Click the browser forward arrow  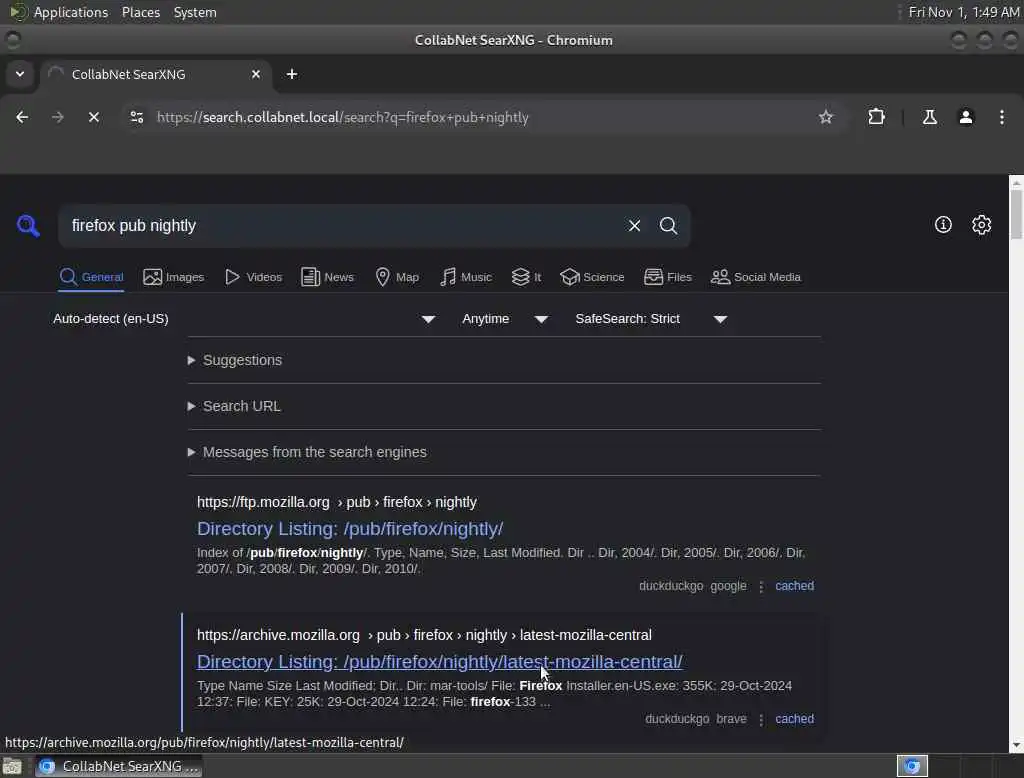58,117
